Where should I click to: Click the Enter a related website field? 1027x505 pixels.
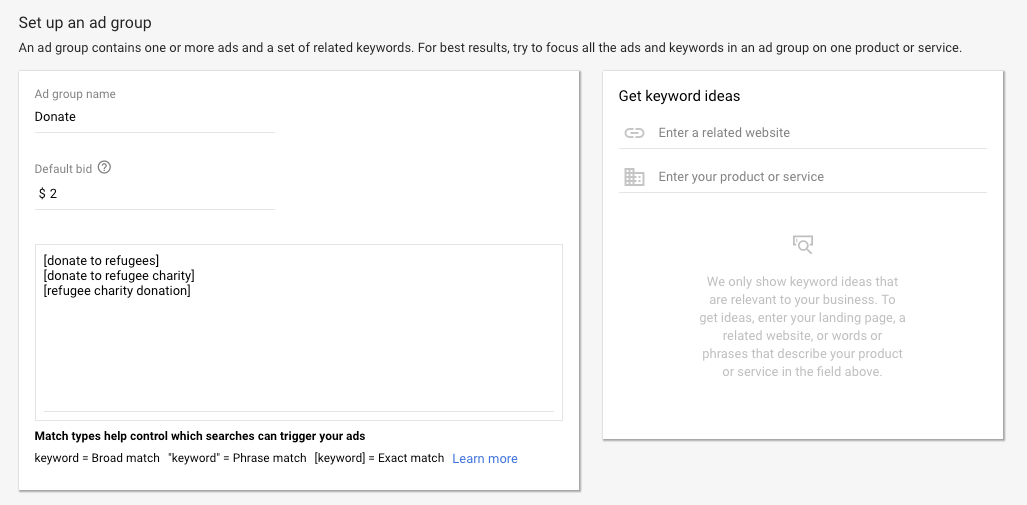pos(821,133)
